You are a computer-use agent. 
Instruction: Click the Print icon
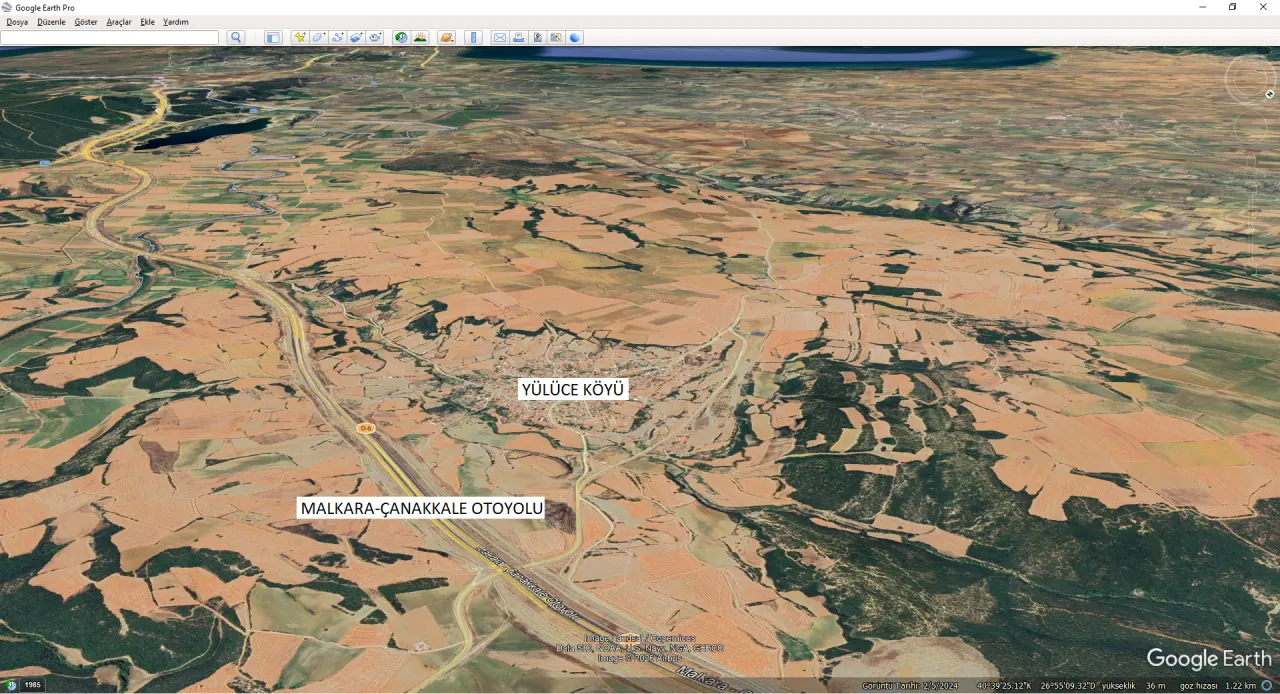point(518,38)
